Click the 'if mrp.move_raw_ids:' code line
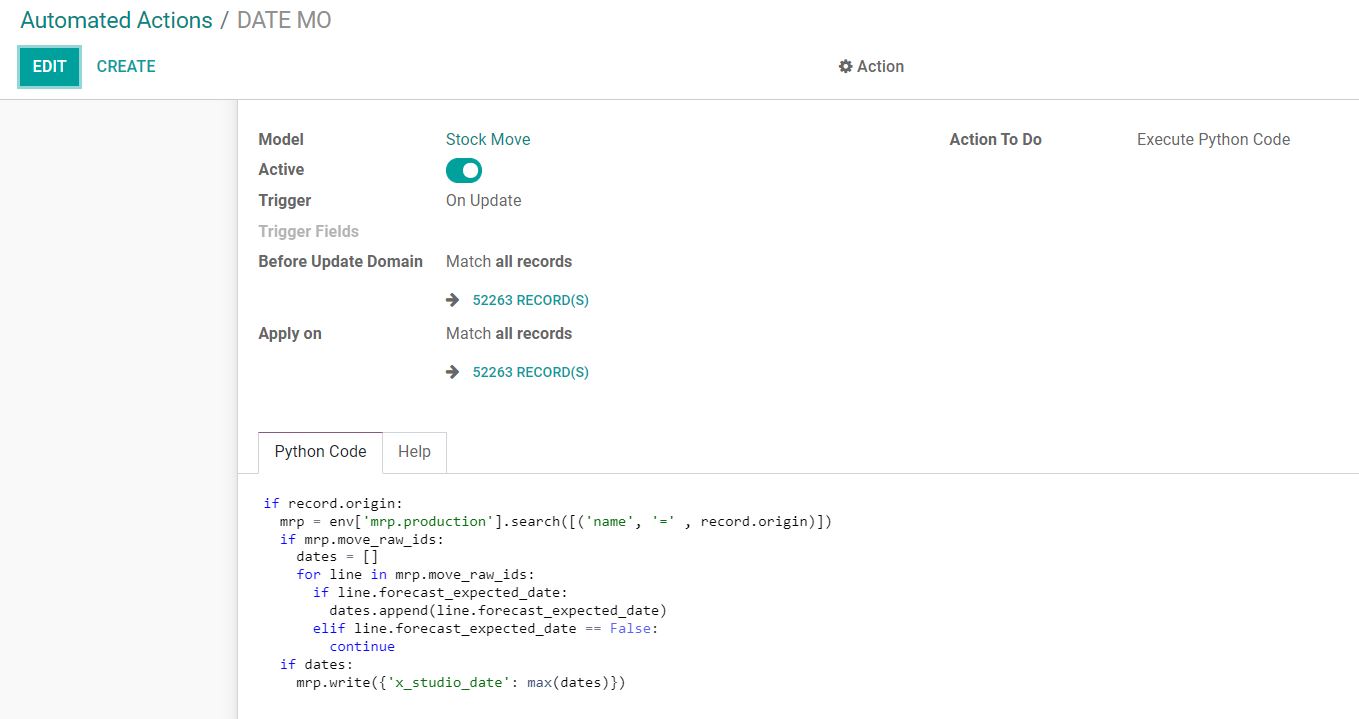 (x=362, y=539)
